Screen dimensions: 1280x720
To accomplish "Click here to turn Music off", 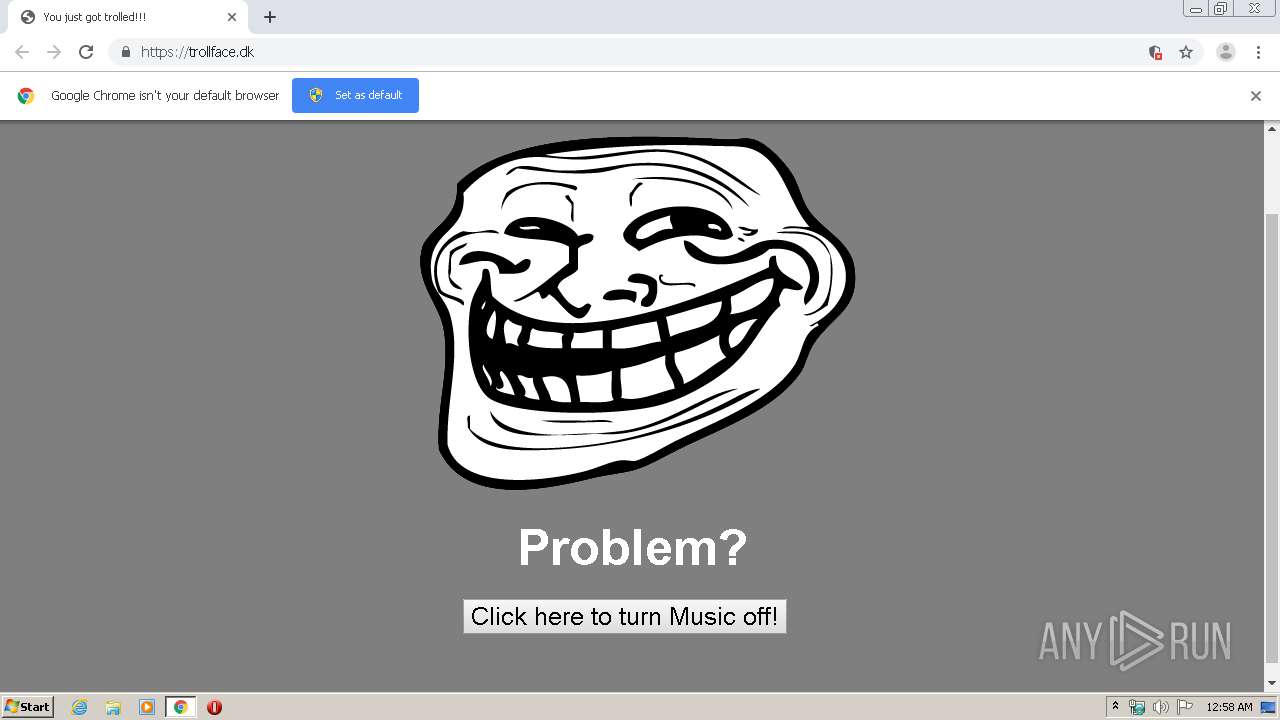I will [625, 616].
